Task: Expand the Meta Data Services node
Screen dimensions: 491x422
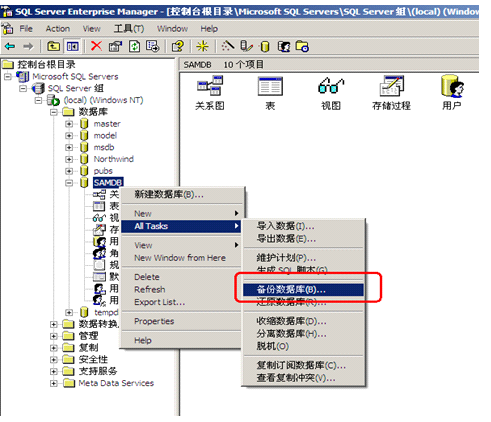Action: 54,383
